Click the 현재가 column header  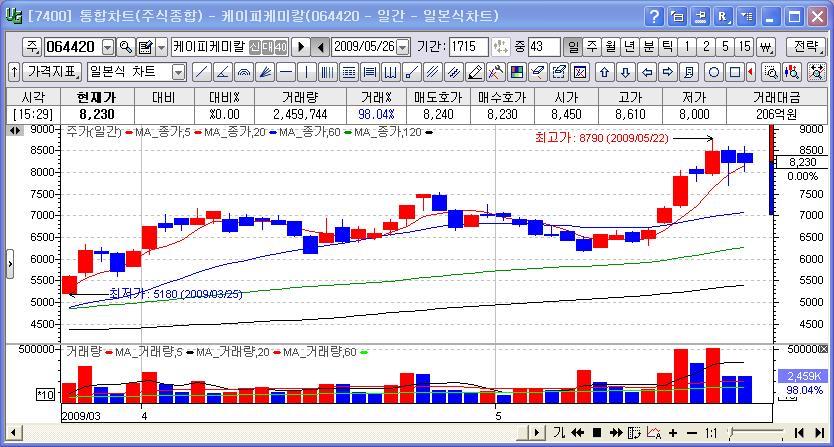(x=97, y=97)
